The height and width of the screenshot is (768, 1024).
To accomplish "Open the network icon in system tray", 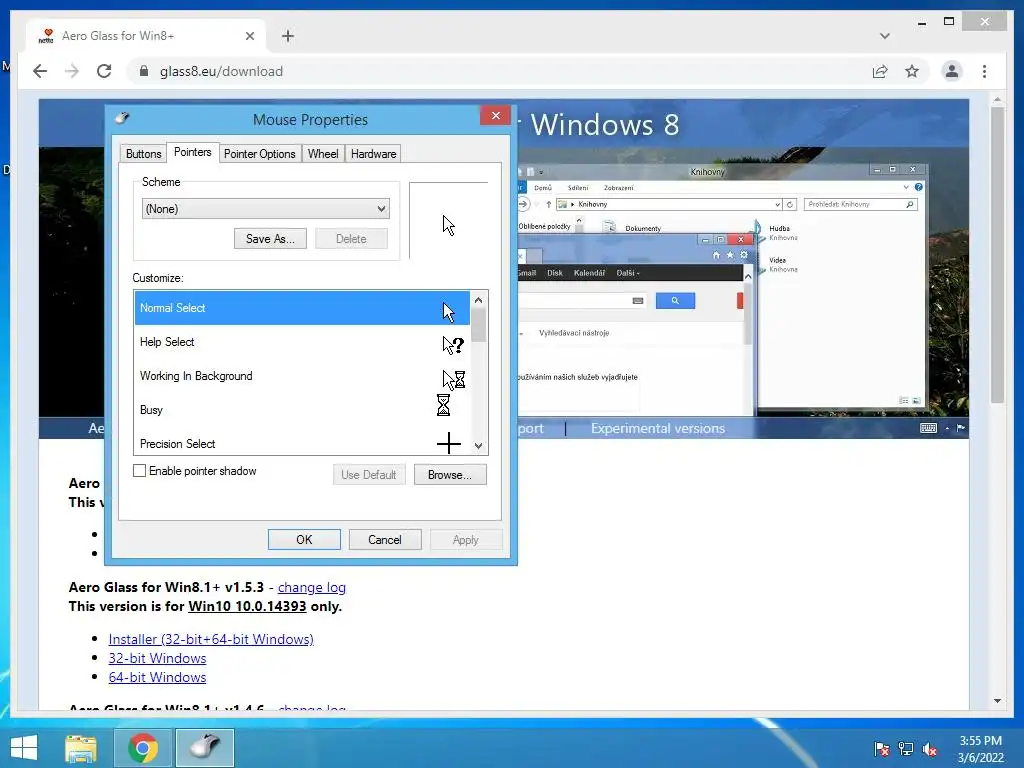I will pyautogui.click(x=906, y=748).
